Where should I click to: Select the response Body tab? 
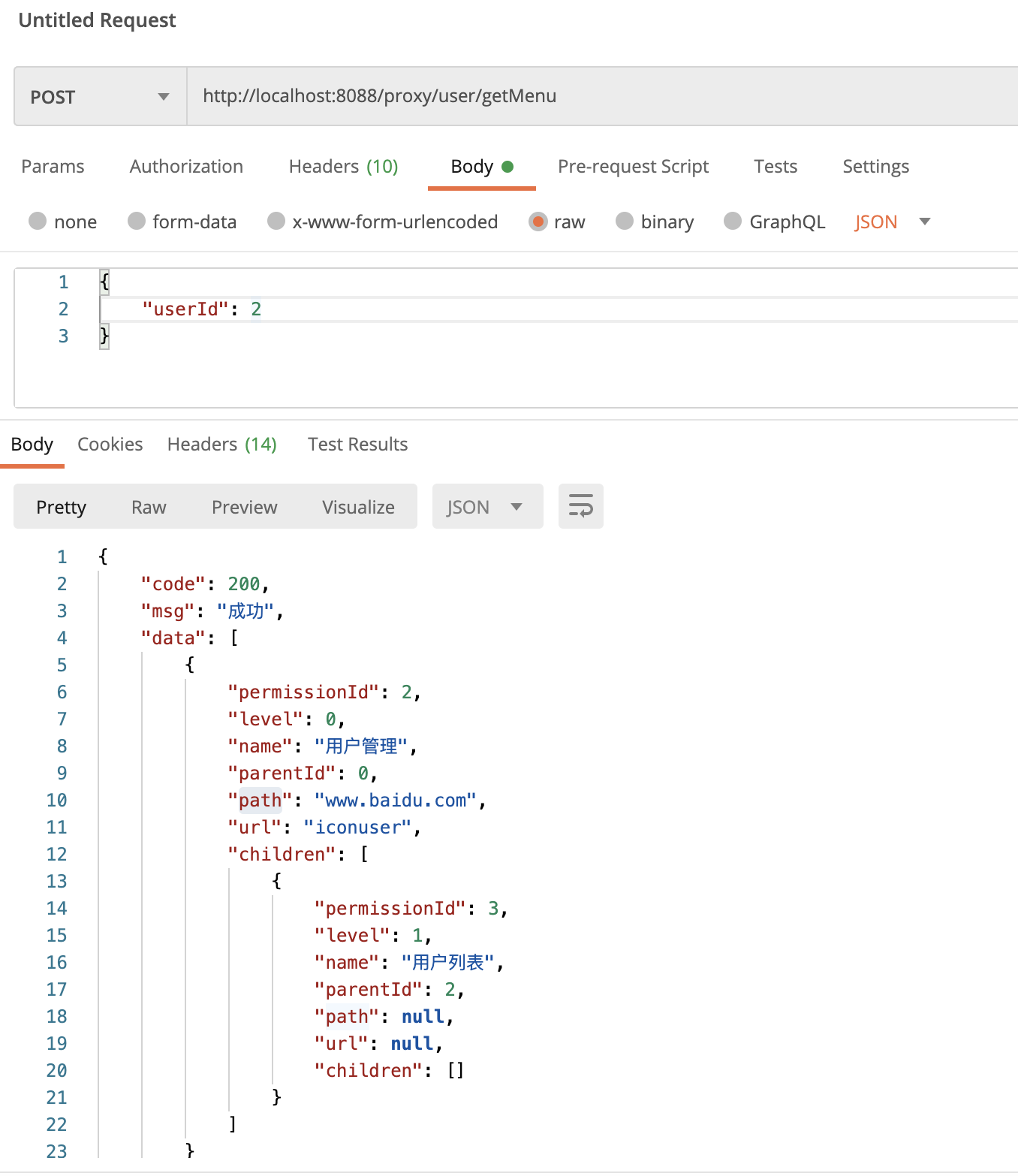click(32, 444)
